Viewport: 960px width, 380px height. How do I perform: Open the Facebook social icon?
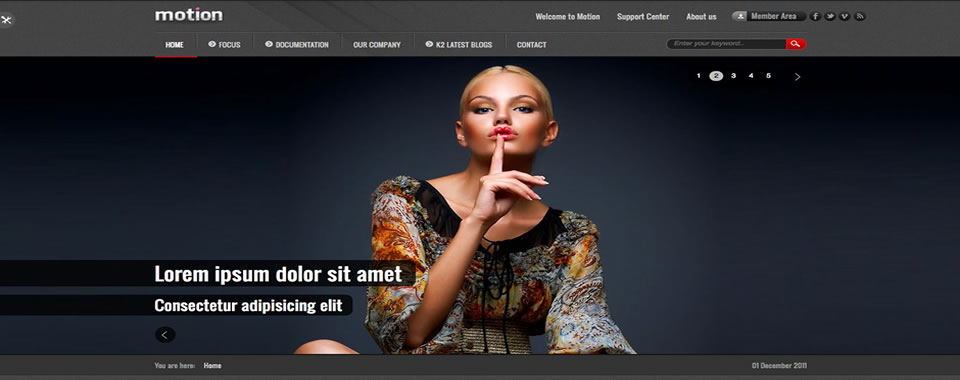[x=816, y=17]
